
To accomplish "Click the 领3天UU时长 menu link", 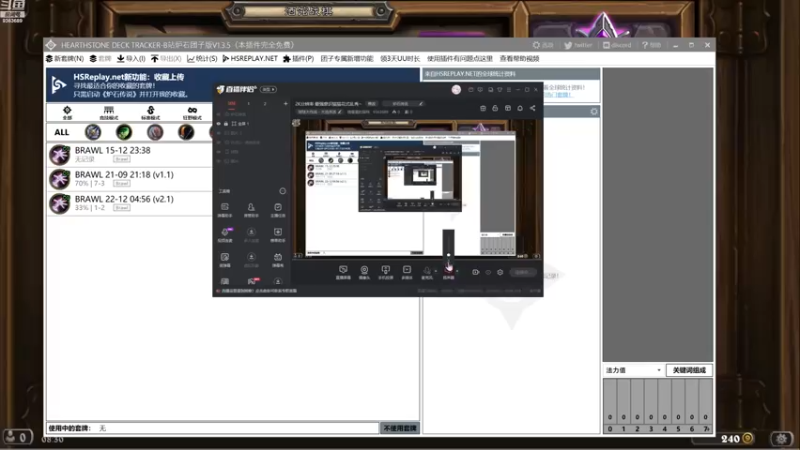I will point(400,59).
